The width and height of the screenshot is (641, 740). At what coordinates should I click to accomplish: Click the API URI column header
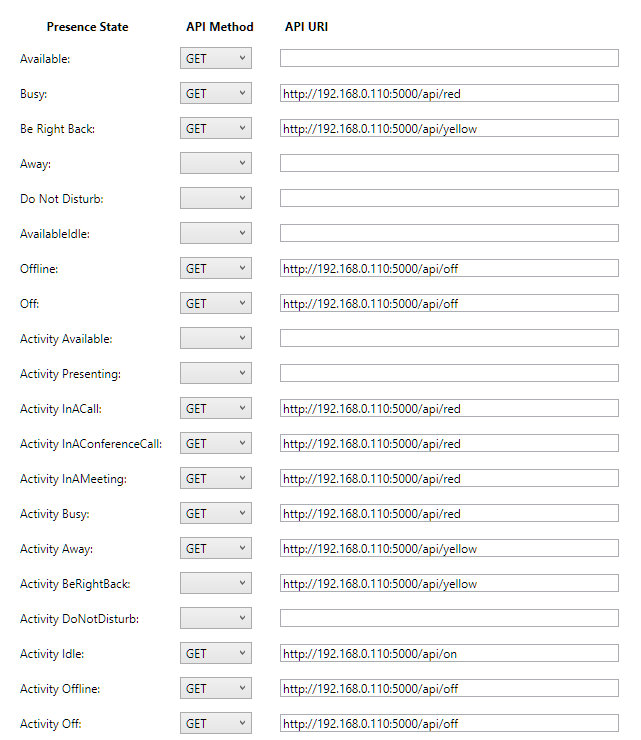(306, 27)
